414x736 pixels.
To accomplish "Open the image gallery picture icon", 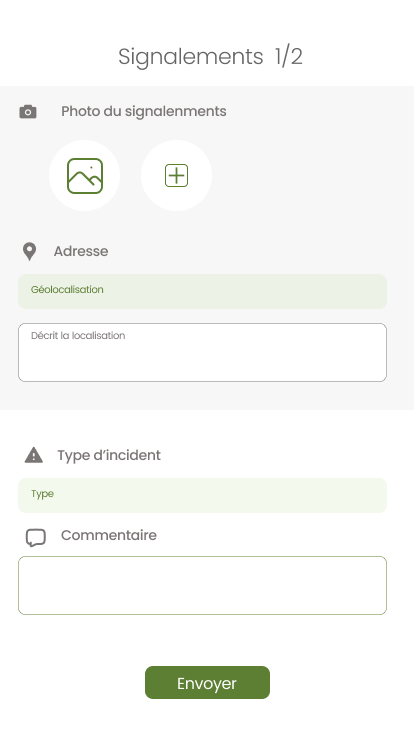I will (x=85, y=176).
